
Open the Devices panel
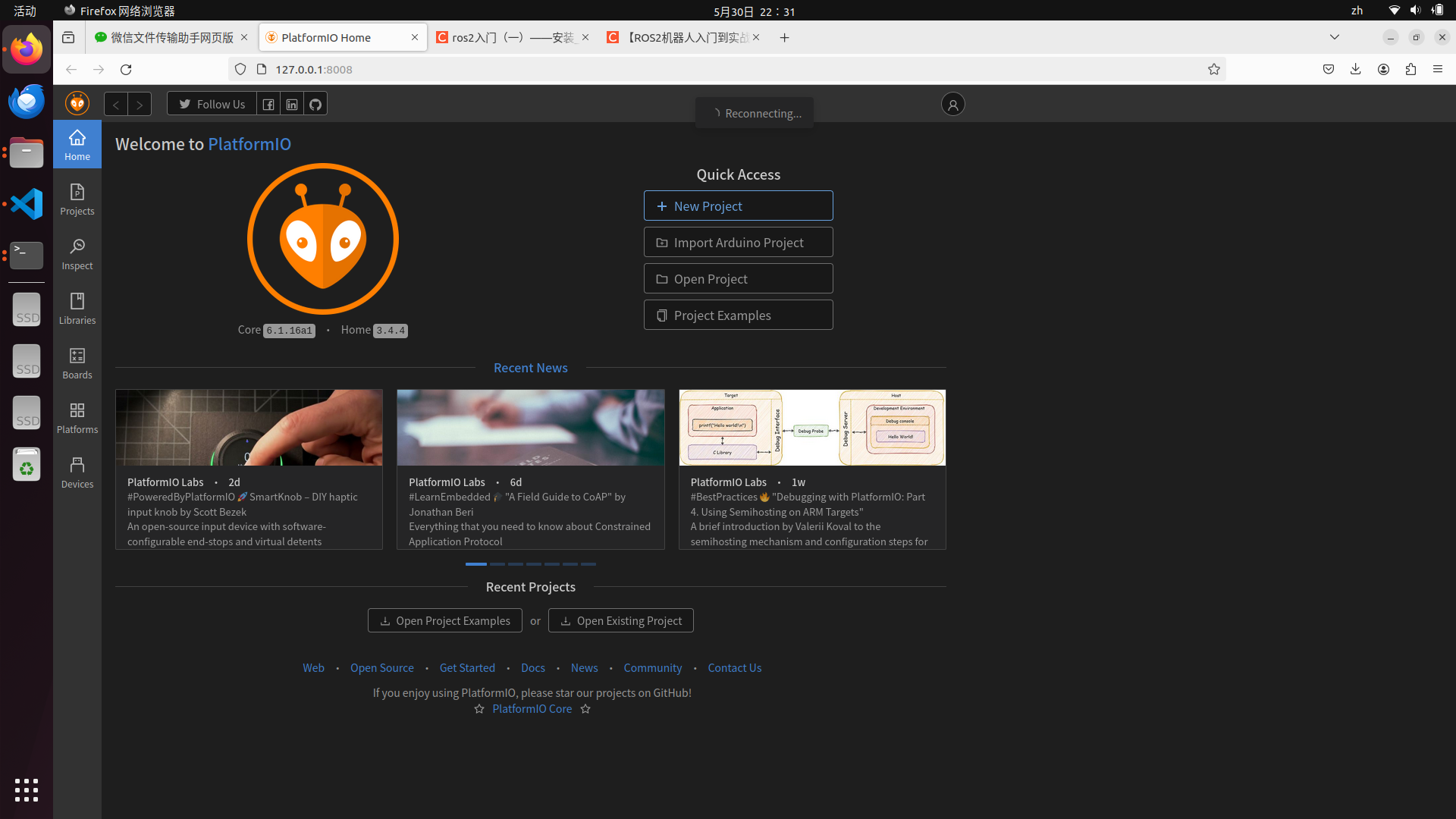pos(77,472)
